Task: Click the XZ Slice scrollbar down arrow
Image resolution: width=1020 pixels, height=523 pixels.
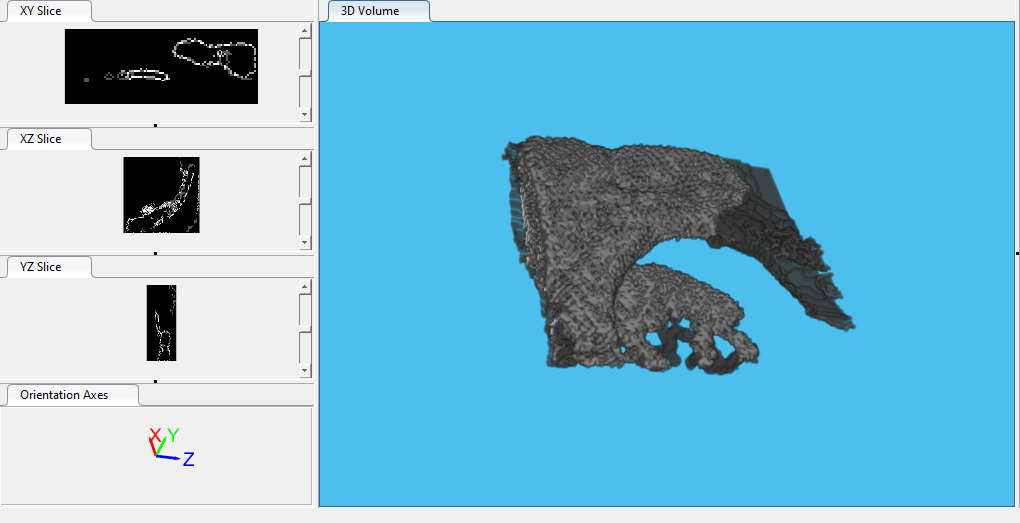Action: coord(305,242)
